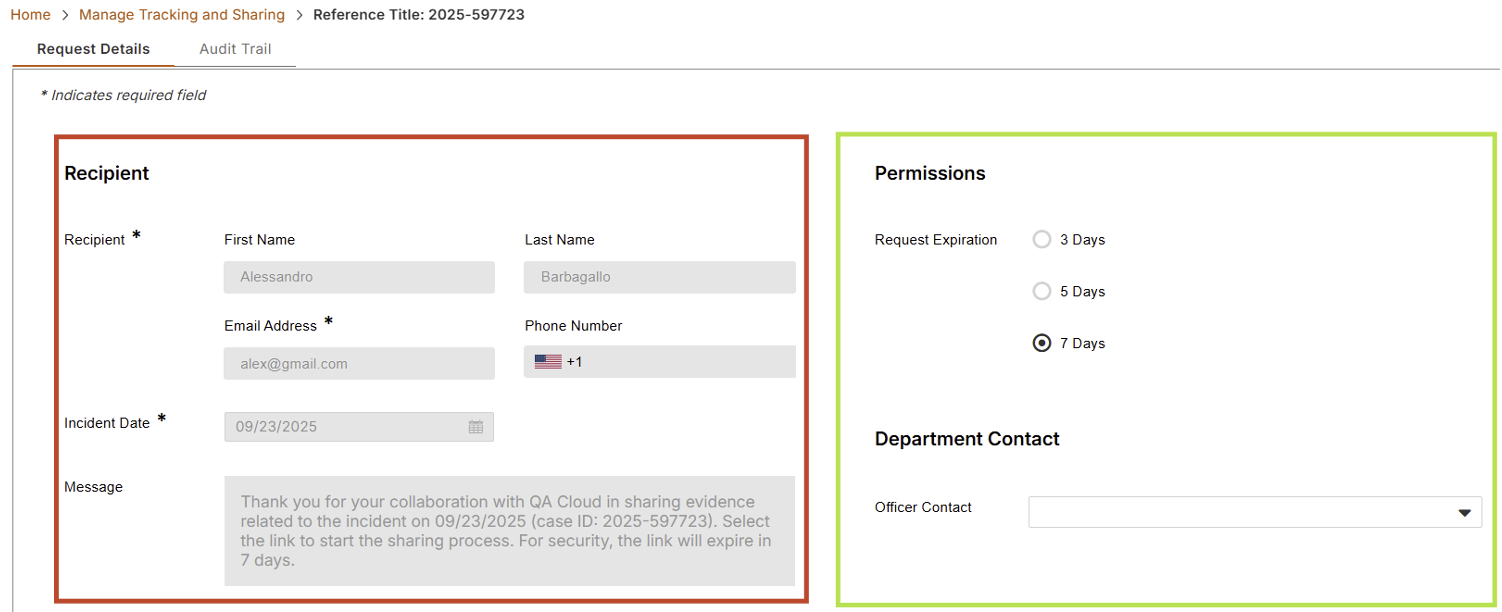Choose the 5 Days expiration radio button

tap(1042, 292)
